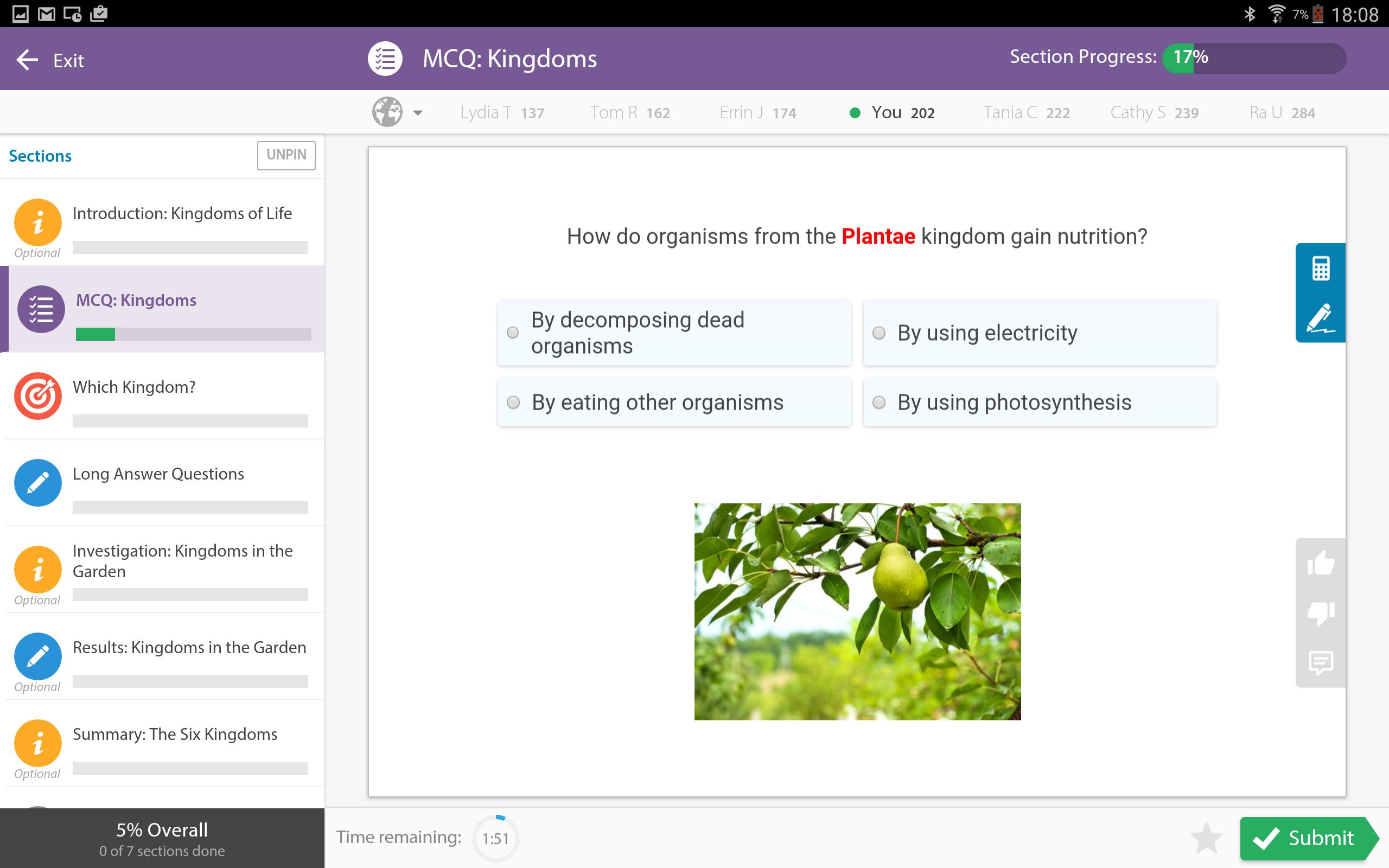Click Cathy S 239 on leaderboard
Viewport: 1389px width, 868px height.
[1154, 112]
